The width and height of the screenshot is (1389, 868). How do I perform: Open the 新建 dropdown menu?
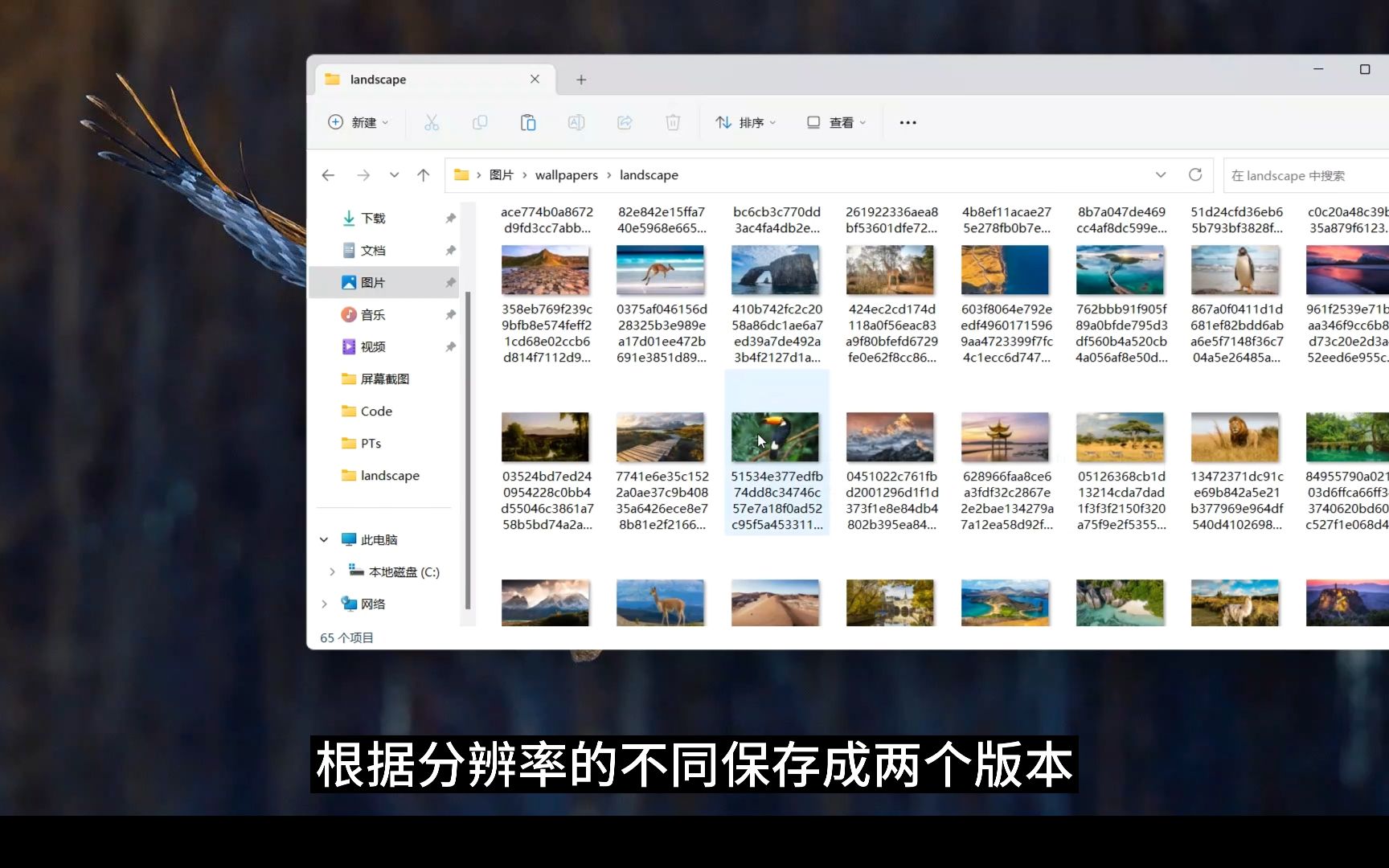pyautogui.click(x=359, y=122)
